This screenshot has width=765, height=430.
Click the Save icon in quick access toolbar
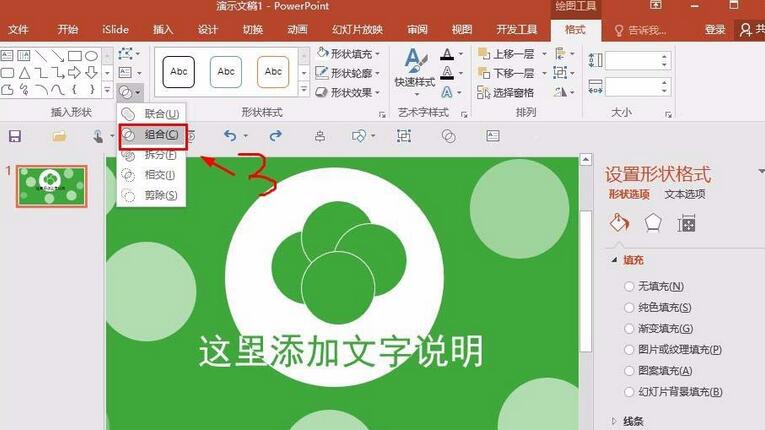[x=15, y=136]
